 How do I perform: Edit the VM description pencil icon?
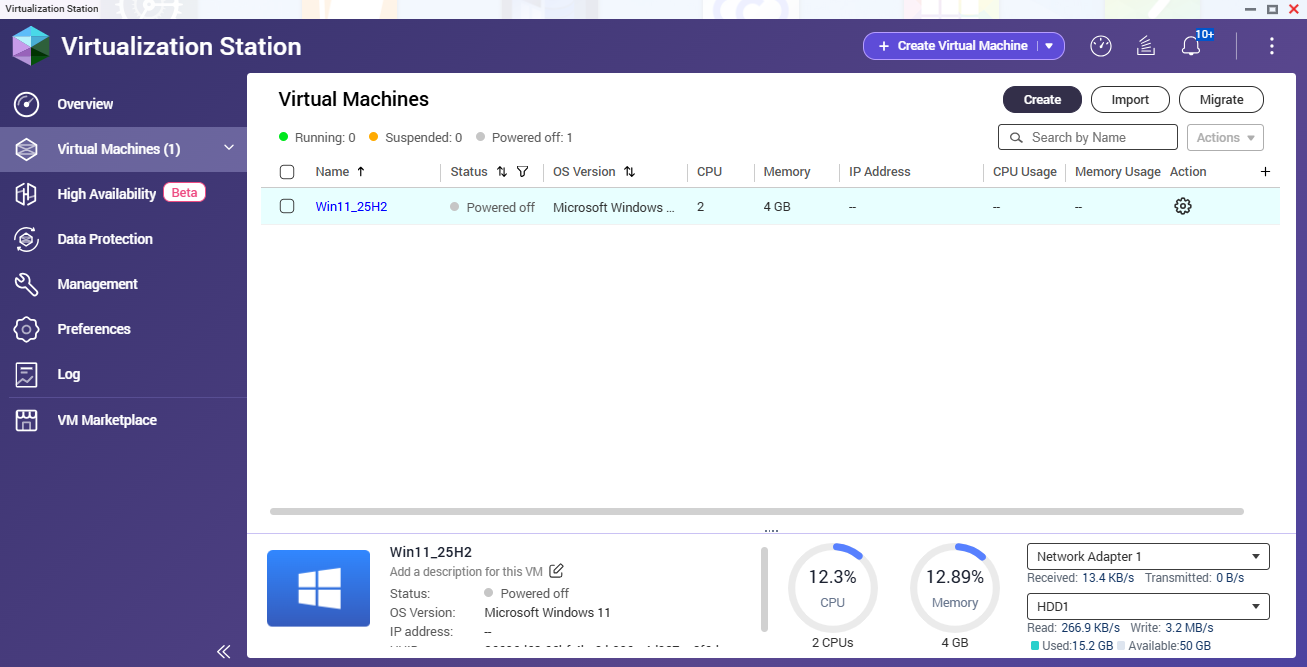coord(557,571)
